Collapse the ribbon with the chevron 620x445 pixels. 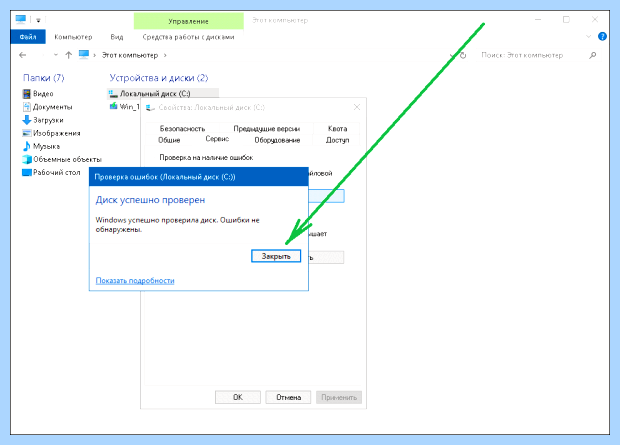click(x=588, y=37)
